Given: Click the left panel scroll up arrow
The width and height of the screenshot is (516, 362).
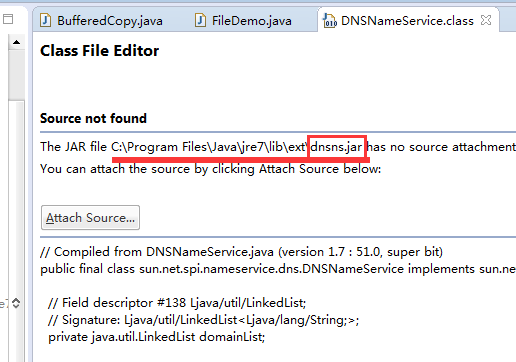Looking at the screenshot, I should 16,42.
